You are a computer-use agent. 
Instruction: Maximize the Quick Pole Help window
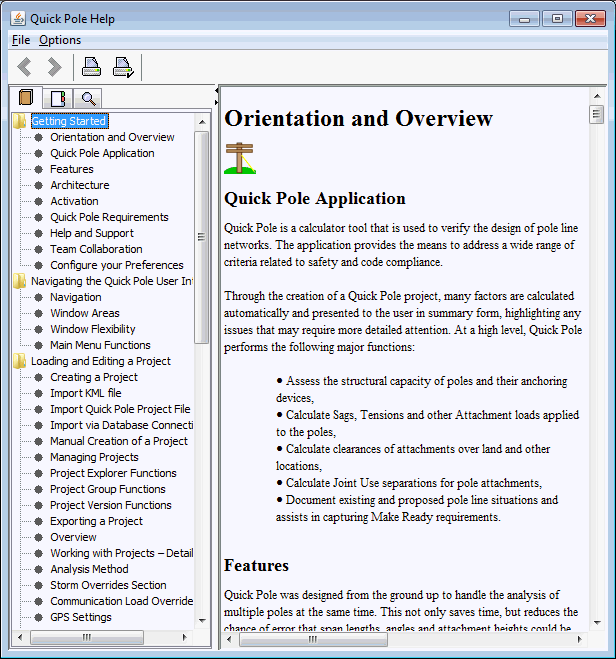[x=557, y=18]
